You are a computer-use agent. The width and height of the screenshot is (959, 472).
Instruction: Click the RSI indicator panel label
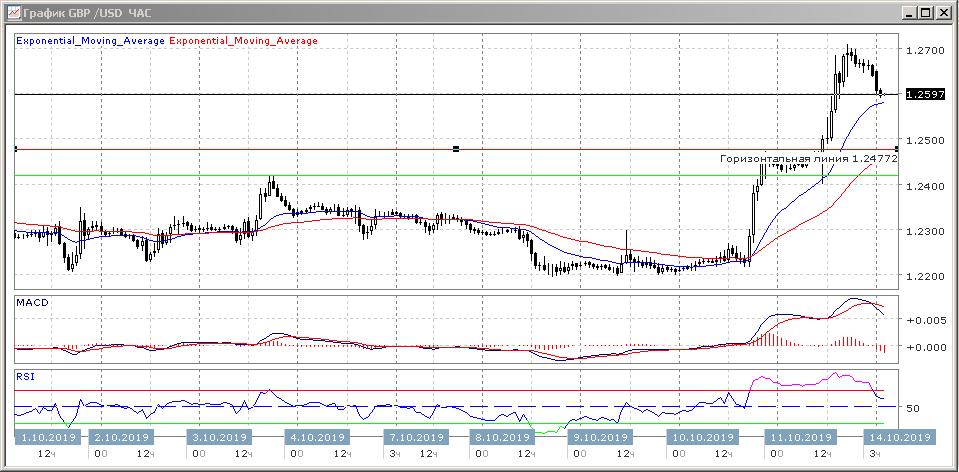pos(27,377)
